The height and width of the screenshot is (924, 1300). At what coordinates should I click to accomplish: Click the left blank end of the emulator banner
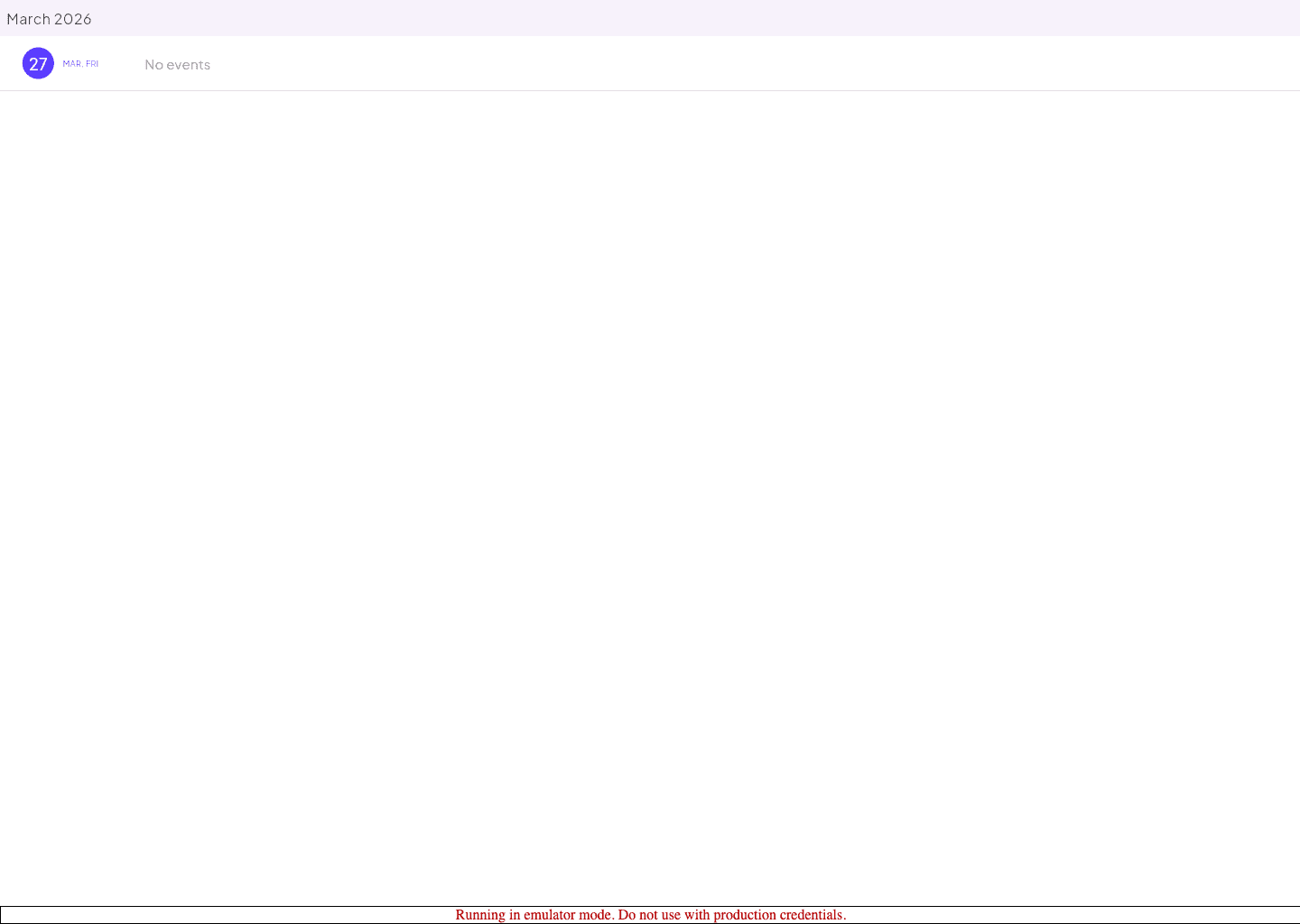tap(181, 914)
